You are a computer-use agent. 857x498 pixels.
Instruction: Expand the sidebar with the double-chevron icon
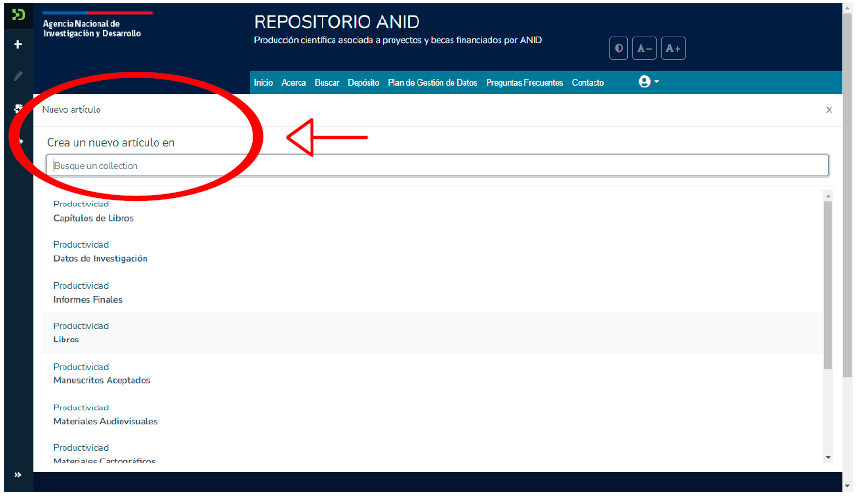click(x=18, y=474)
